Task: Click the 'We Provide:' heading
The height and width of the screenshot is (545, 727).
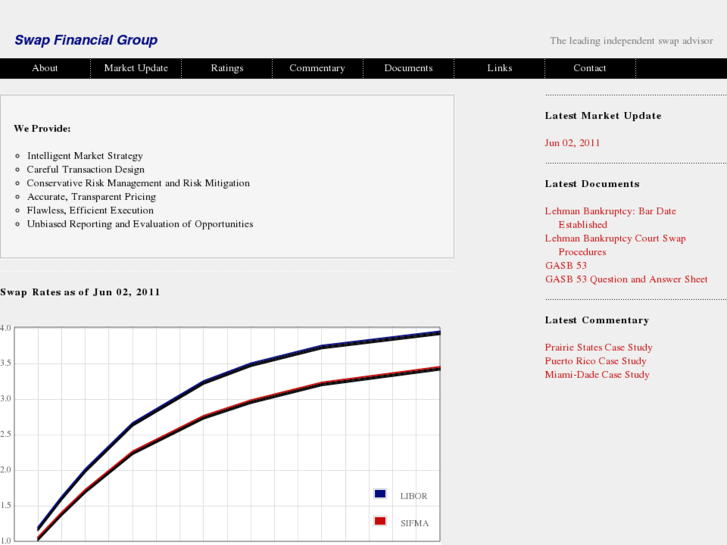Action: pyautogui.click(x=42, y=128)
